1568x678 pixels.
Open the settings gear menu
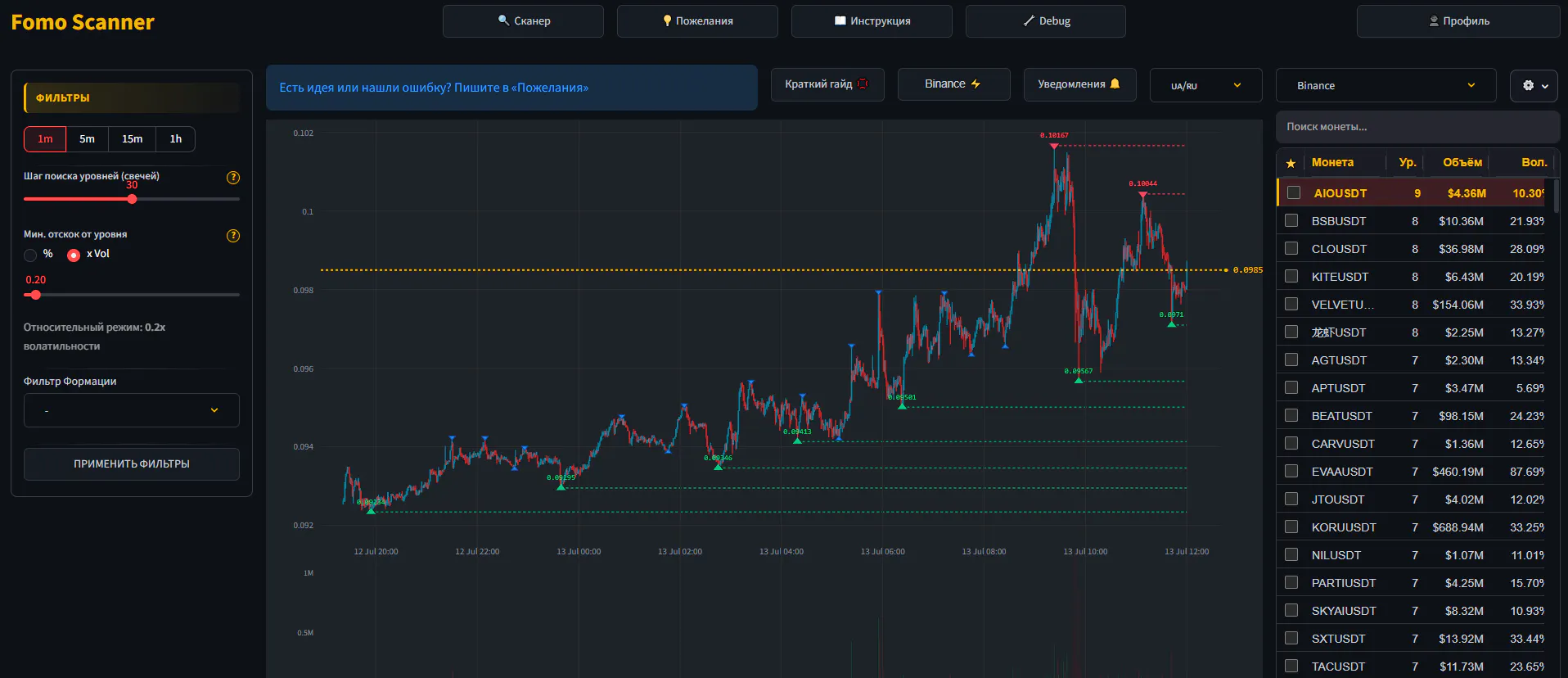1534,85
